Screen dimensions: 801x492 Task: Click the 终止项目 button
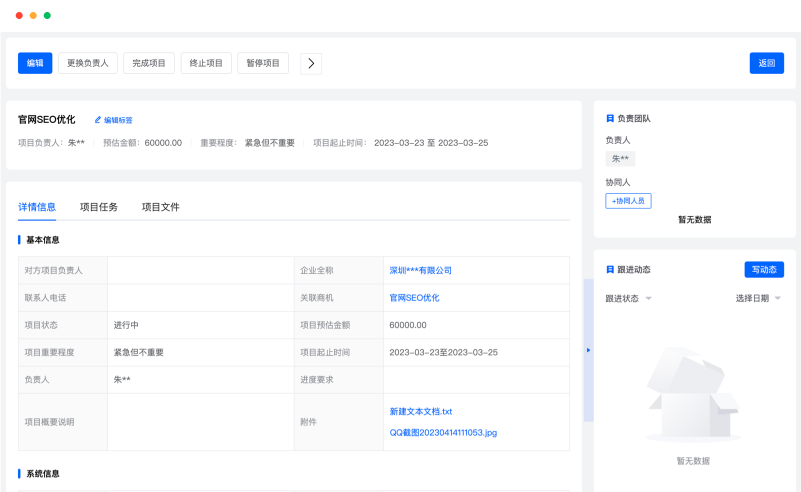pyautogui.click(x=206, y=63)
